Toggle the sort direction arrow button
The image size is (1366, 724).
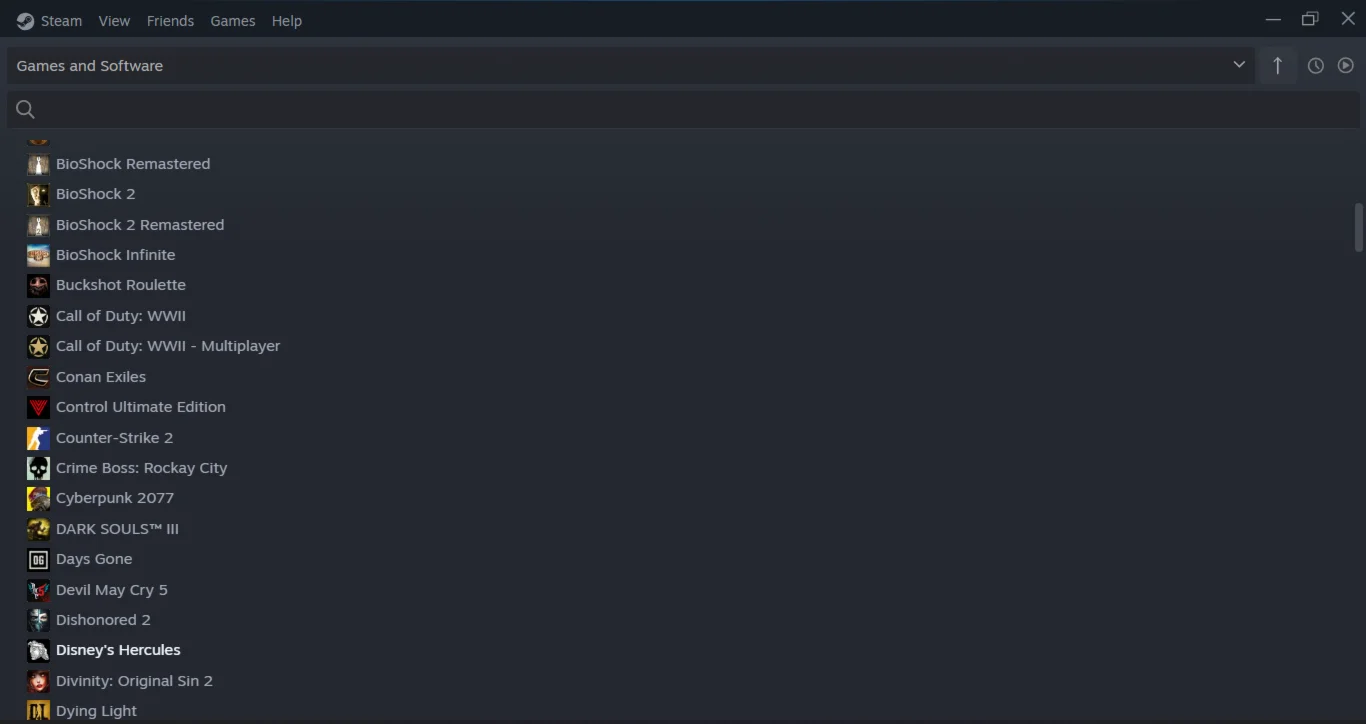[x=1277, y=66]
